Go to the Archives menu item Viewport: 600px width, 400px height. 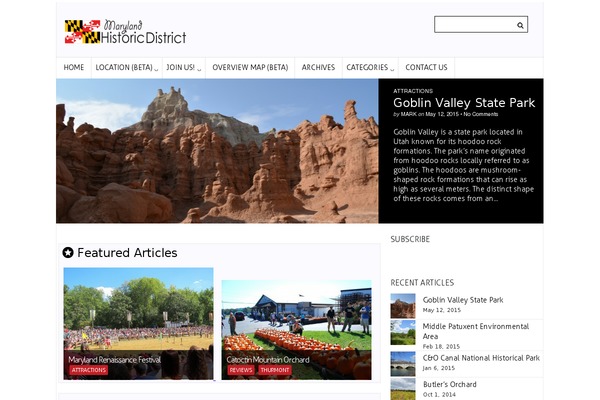pos(318,68)
